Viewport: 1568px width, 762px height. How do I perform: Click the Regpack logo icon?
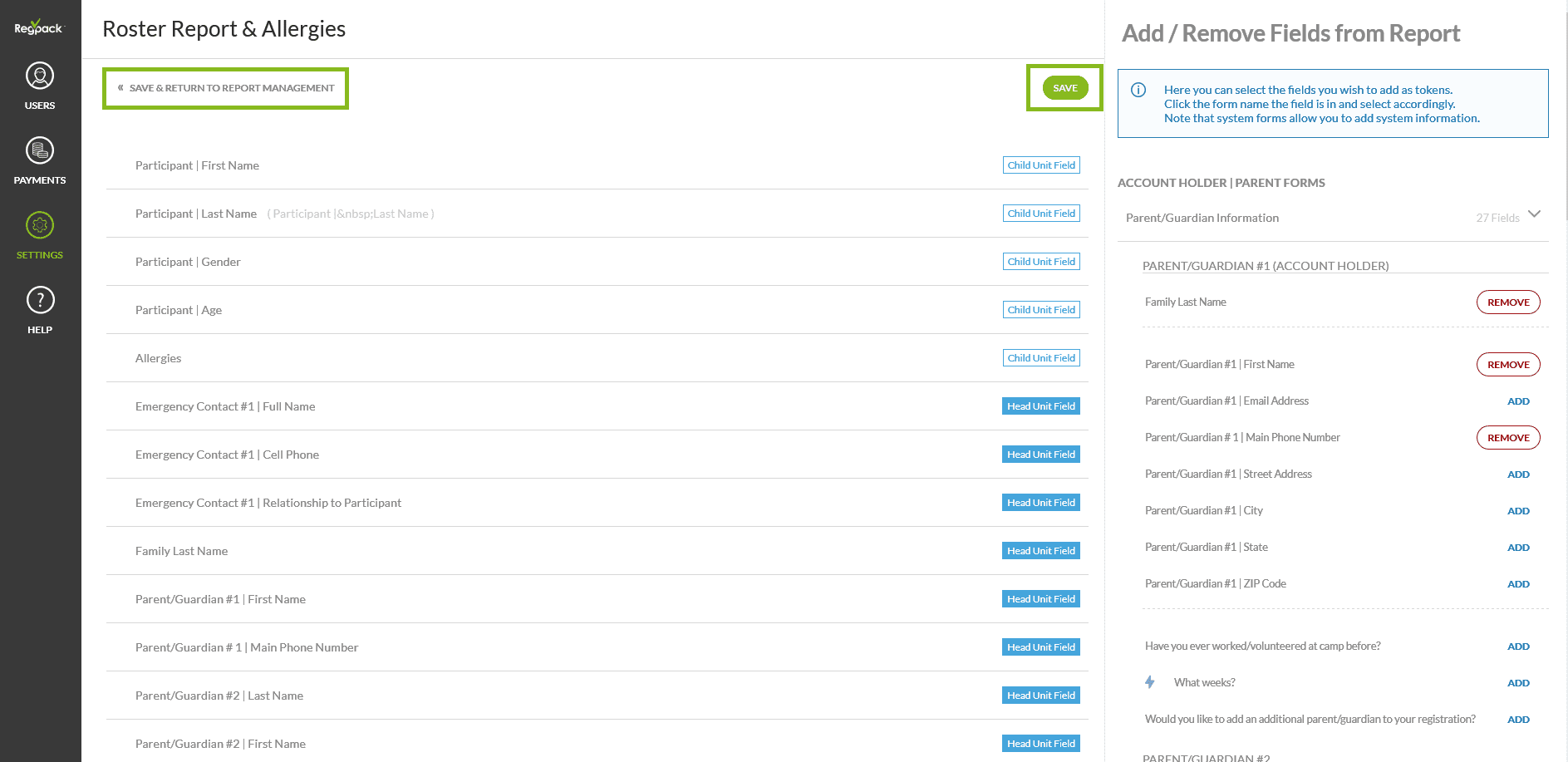pos(38,27)
